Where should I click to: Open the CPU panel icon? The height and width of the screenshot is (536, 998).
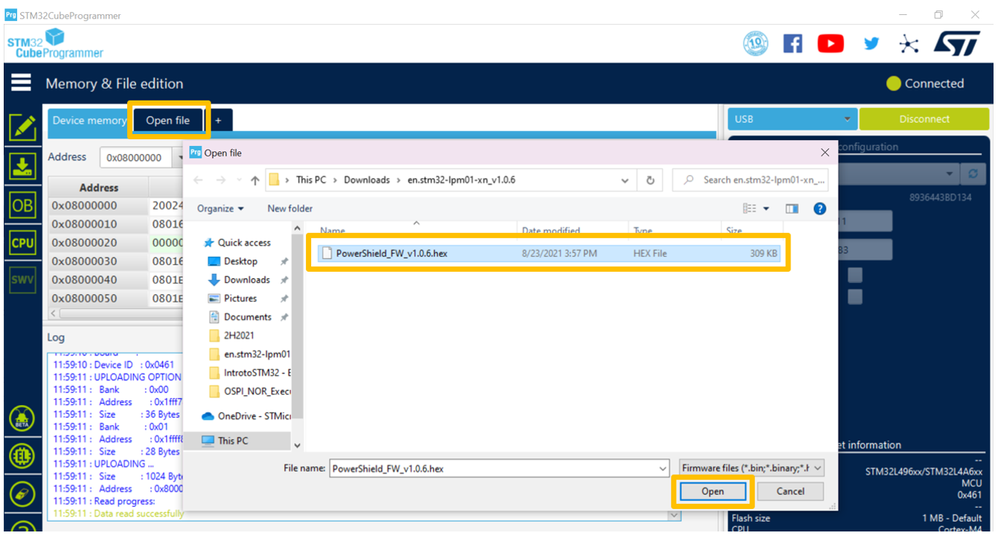[x=22, y=243]
